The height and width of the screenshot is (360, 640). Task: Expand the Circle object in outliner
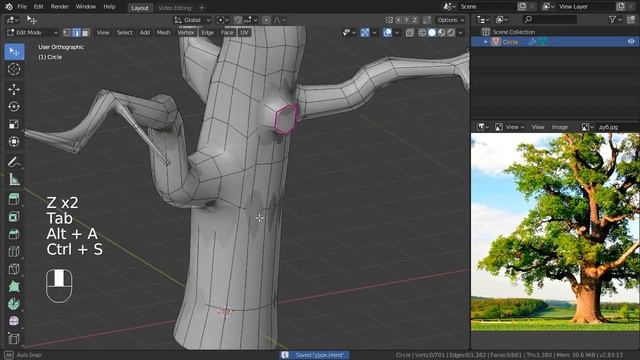[x=485, y=42]
